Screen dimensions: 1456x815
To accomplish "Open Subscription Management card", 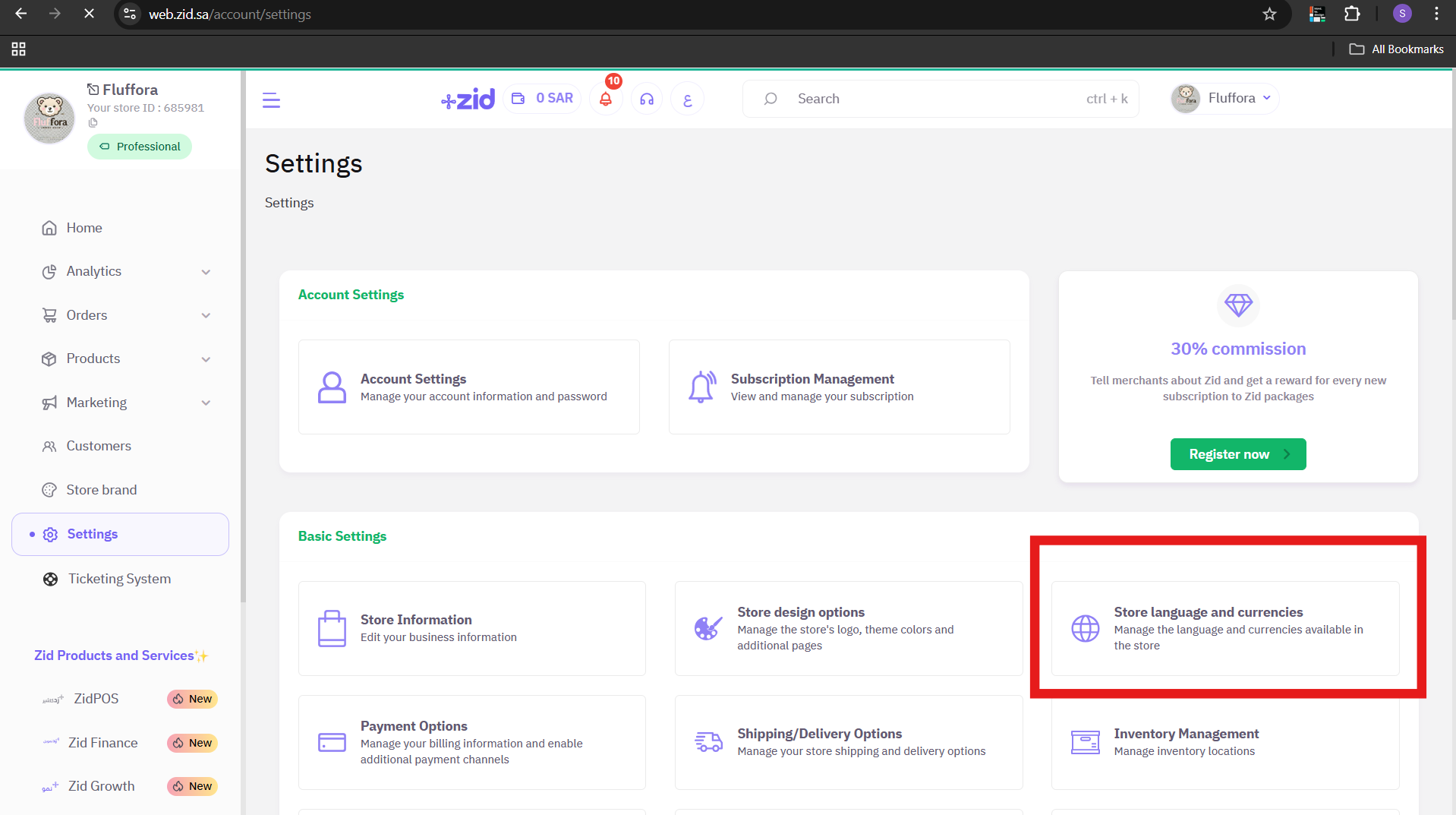I will pos(839,387).
